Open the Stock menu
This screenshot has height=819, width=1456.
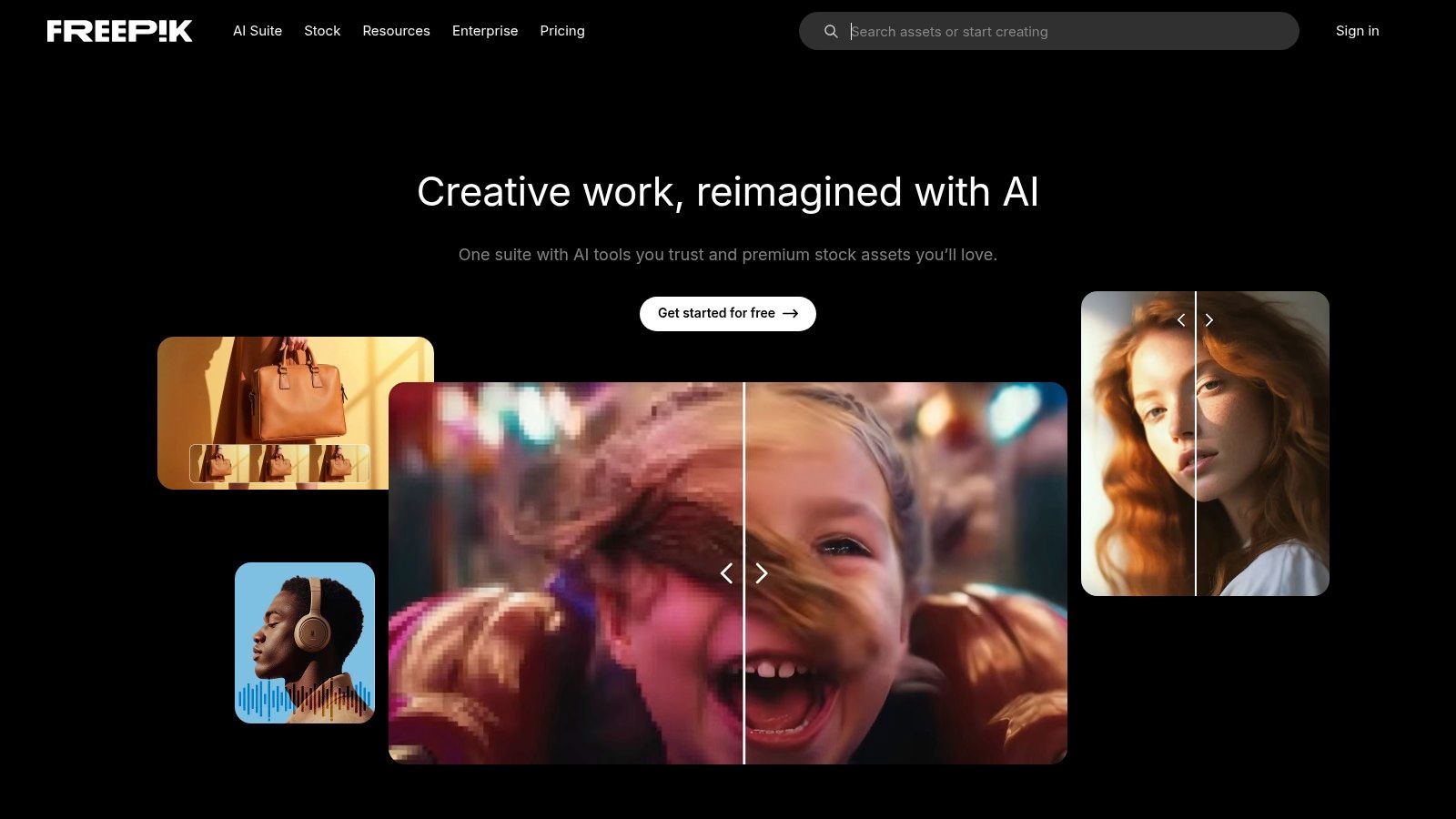click(322, 31)
